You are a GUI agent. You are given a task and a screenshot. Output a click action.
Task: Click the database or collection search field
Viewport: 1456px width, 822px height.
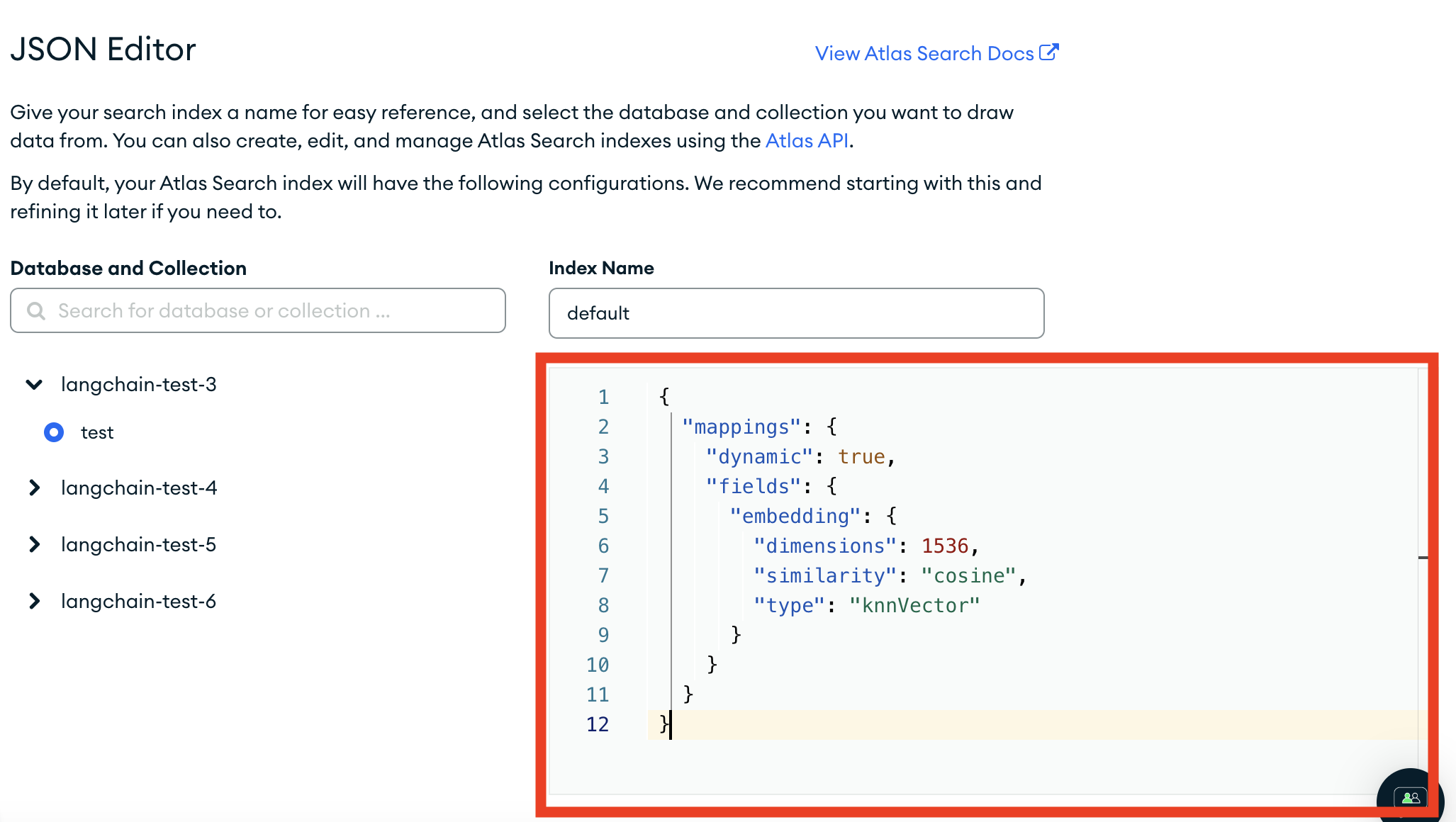pyautogui.click(x=258, y=310)
